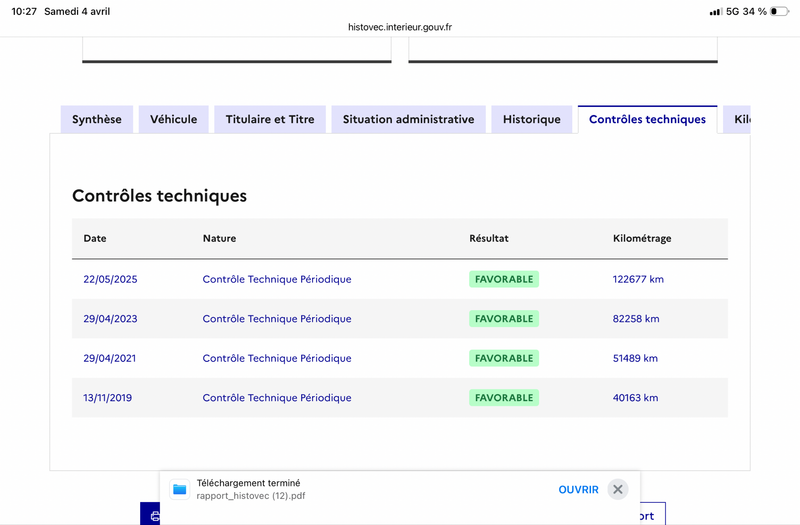Select the 40163 km mileage entry
Screen dimensions: 800x525
point(635,397)
